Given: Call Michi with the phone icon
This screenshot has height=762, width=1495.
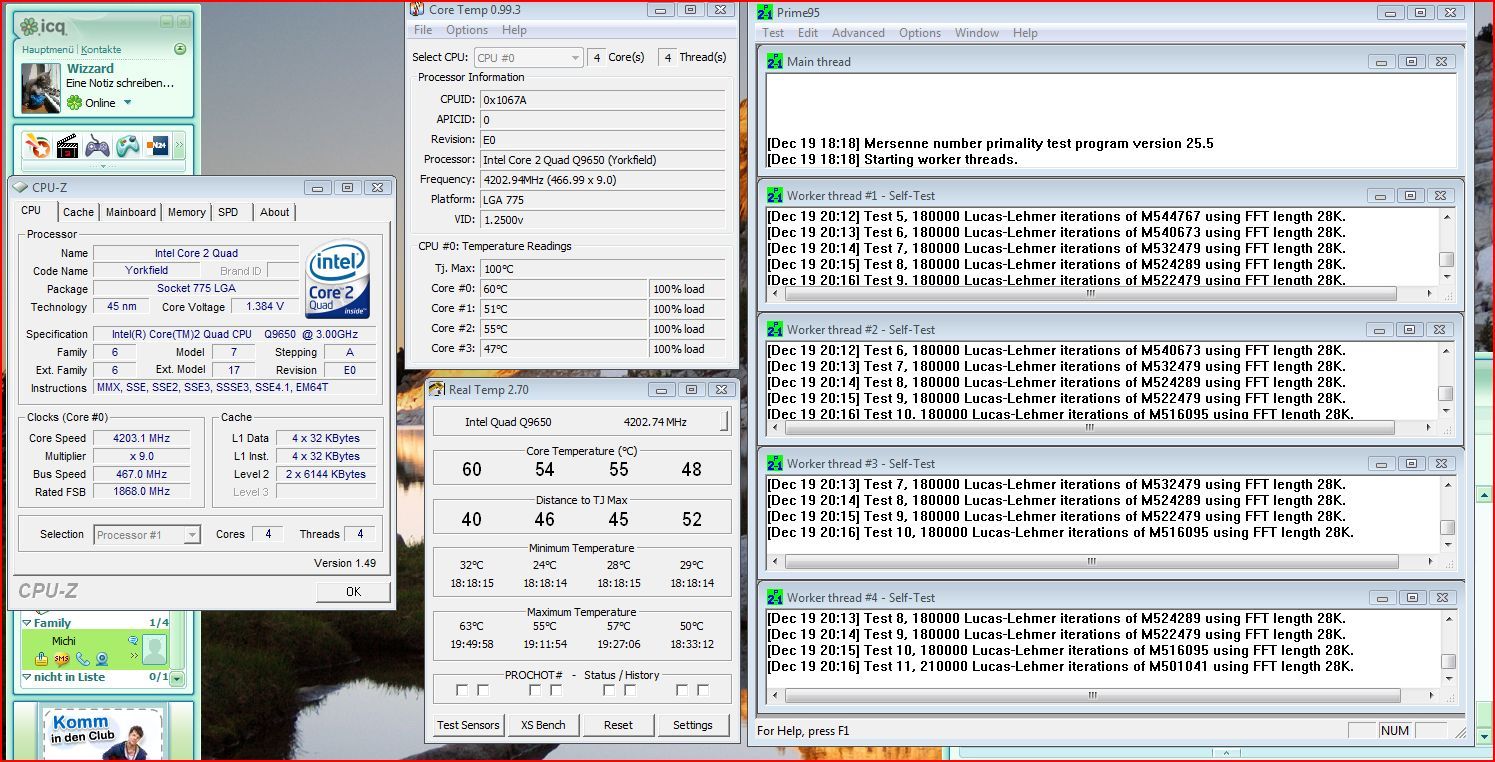Looking at the screenshot, I should click(x=82, y=659).
